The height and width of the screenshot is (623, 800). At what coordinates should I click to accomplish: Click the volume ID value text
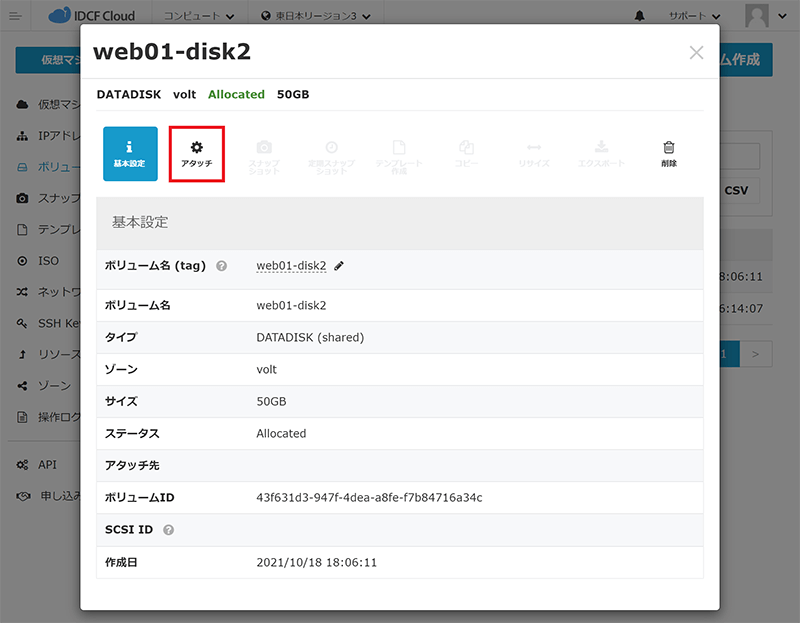click(x=369, y=497)
